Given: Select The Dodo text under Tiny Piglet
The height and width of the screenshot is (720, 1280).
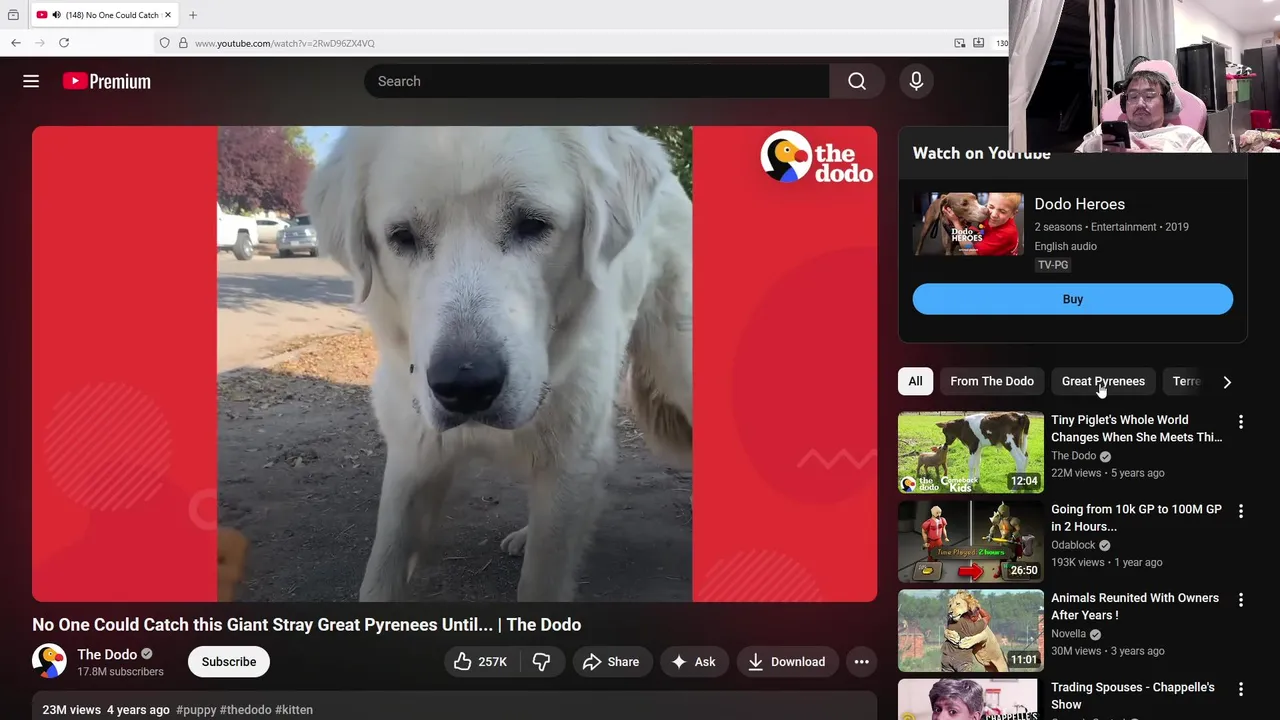Looking at the screenshot, I should 1074,456.
